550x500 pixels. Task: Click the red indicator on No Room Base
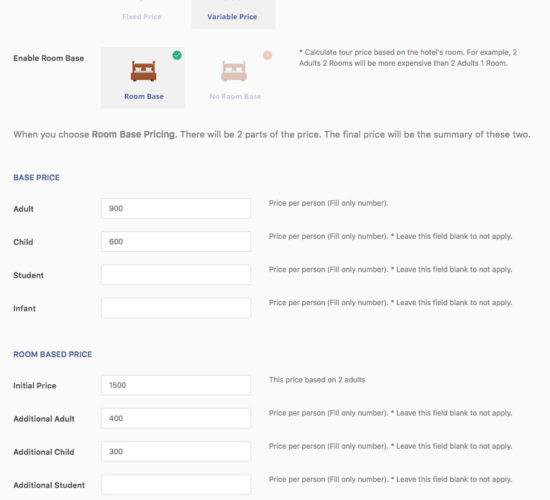[x=267, y=55]
